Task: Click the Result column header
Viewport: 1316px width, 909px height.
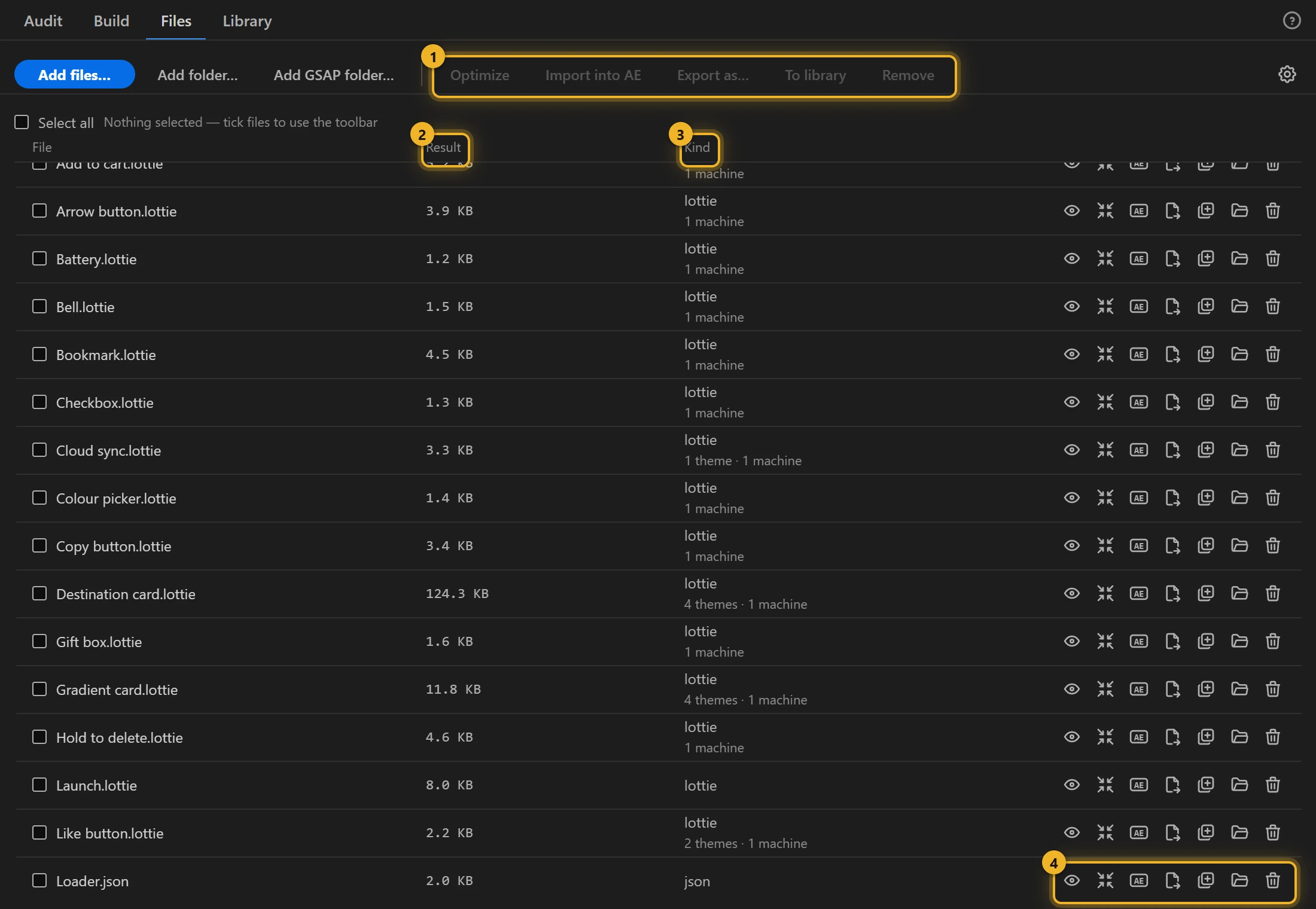Action: coord(443,147)
